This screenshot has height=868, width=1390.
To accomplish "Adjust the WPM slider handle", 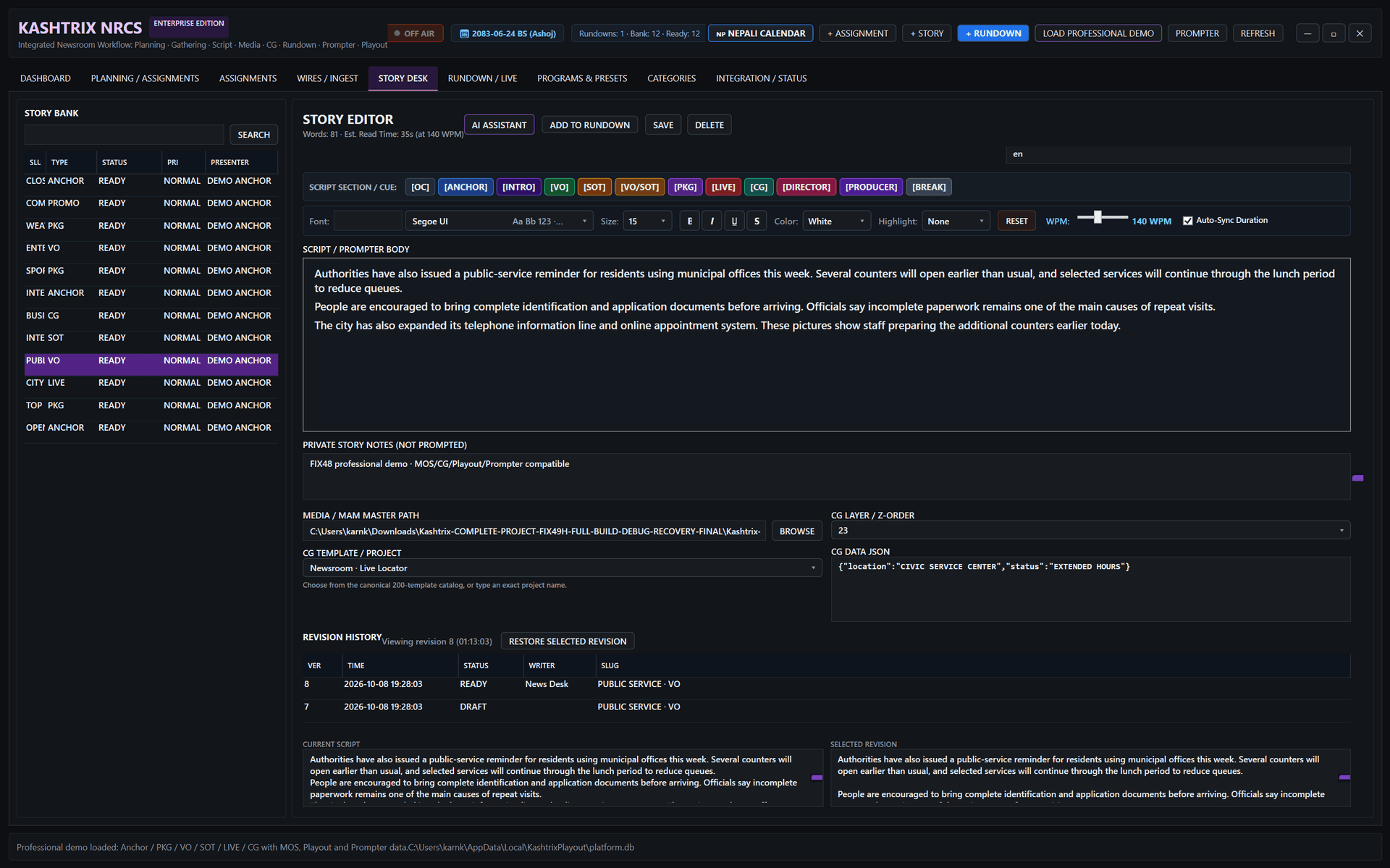I will point(1098,217).
